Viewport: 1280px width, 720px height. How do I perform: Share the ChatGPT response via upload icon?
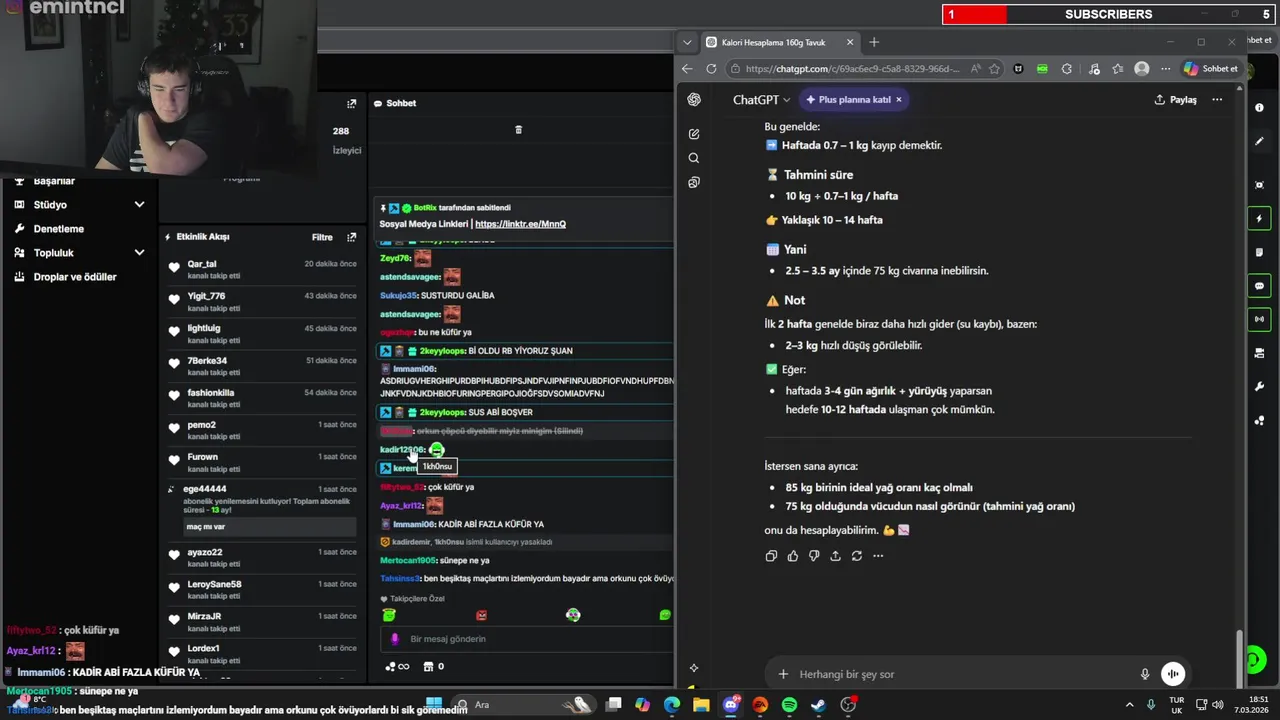click(836, 556)
